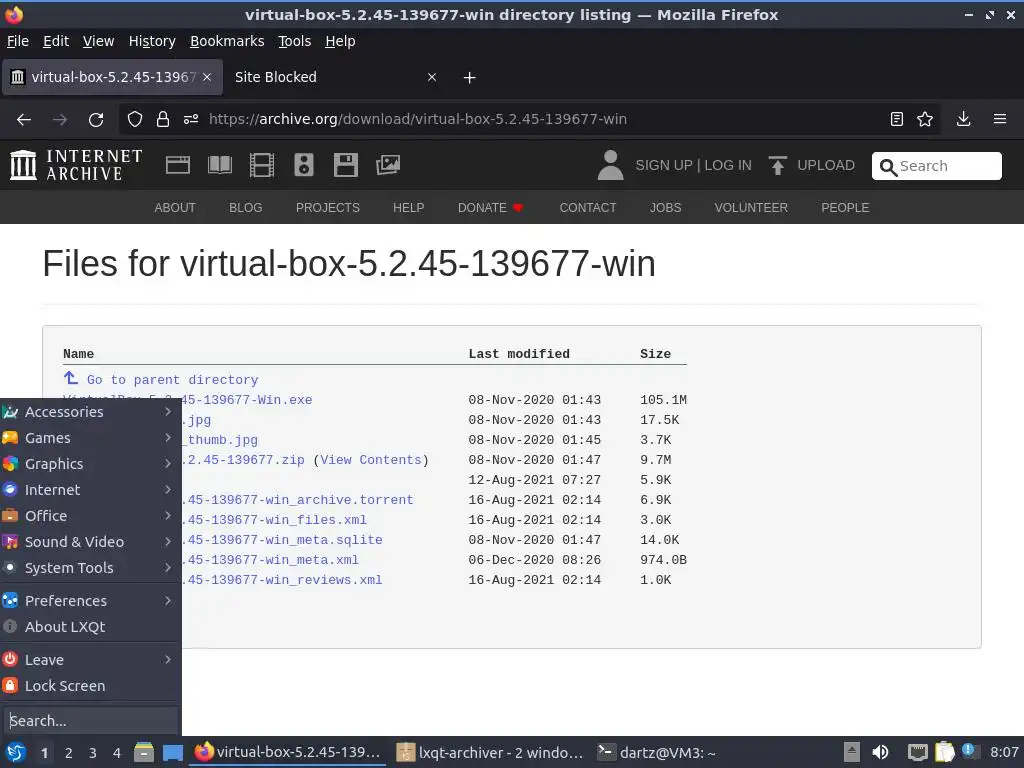Bookmark this page with the star icon
1024x768 pixels.
[925, 119]
